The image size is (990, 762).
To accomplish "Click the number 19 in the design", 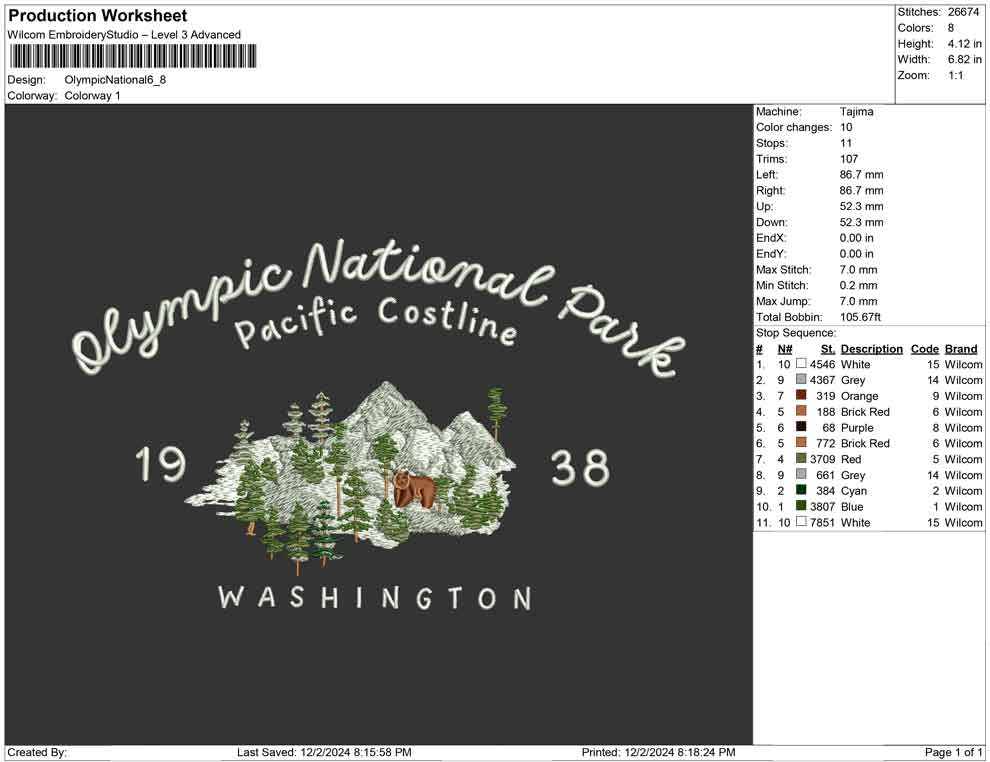I will (160, 464).
